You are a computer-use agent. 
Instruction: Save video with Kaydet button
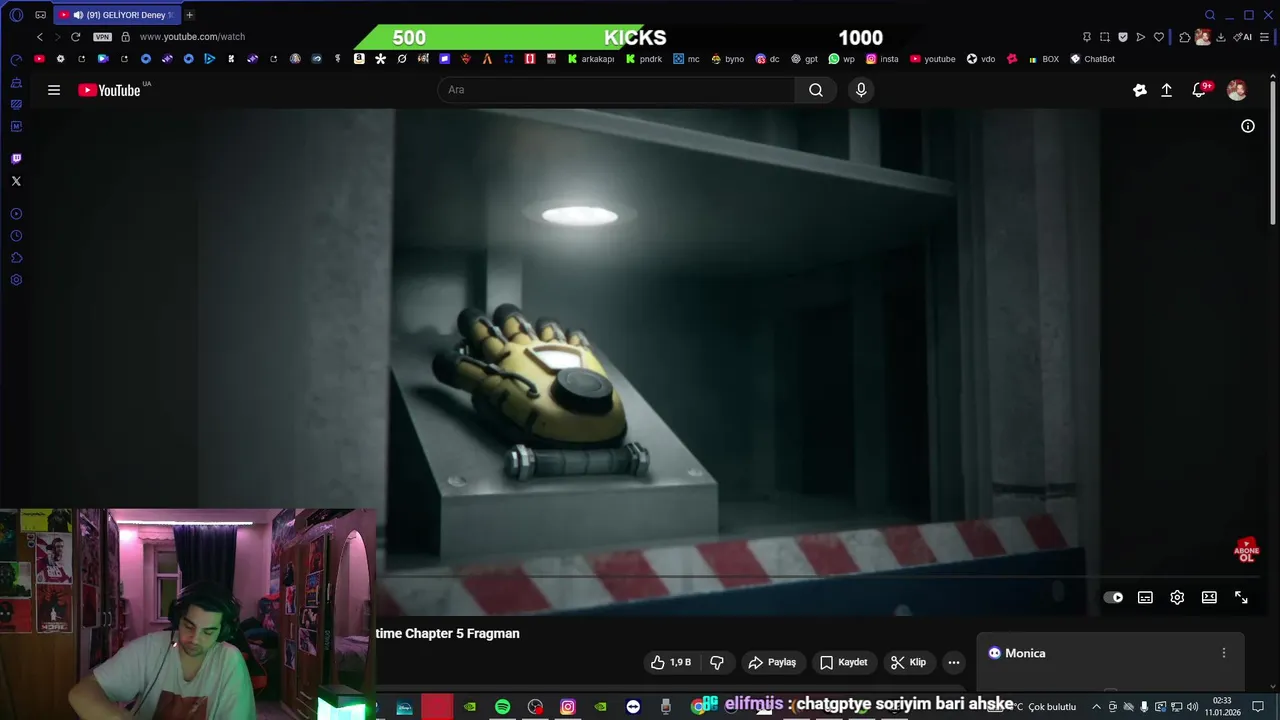tap(844, 662)
